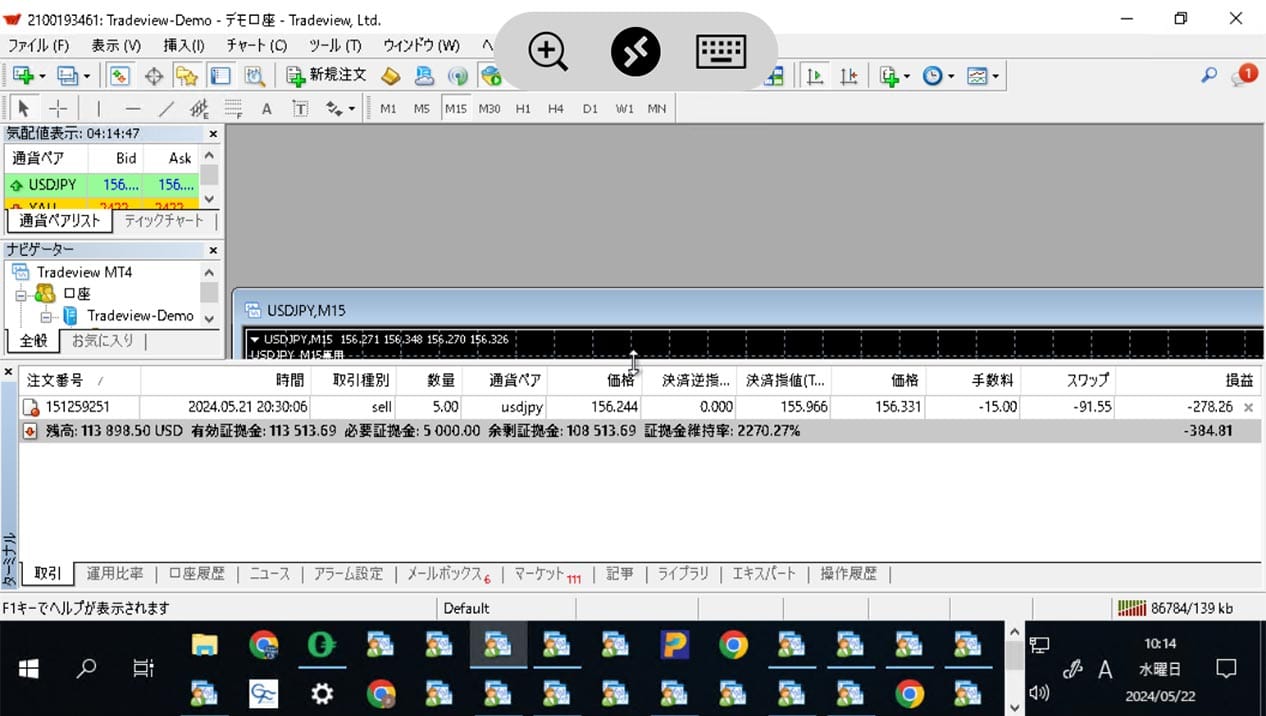This screenshot has width=1266, height=716.
Task: Expand the new chart dropdown arrow
Action: tap(41, 76)
